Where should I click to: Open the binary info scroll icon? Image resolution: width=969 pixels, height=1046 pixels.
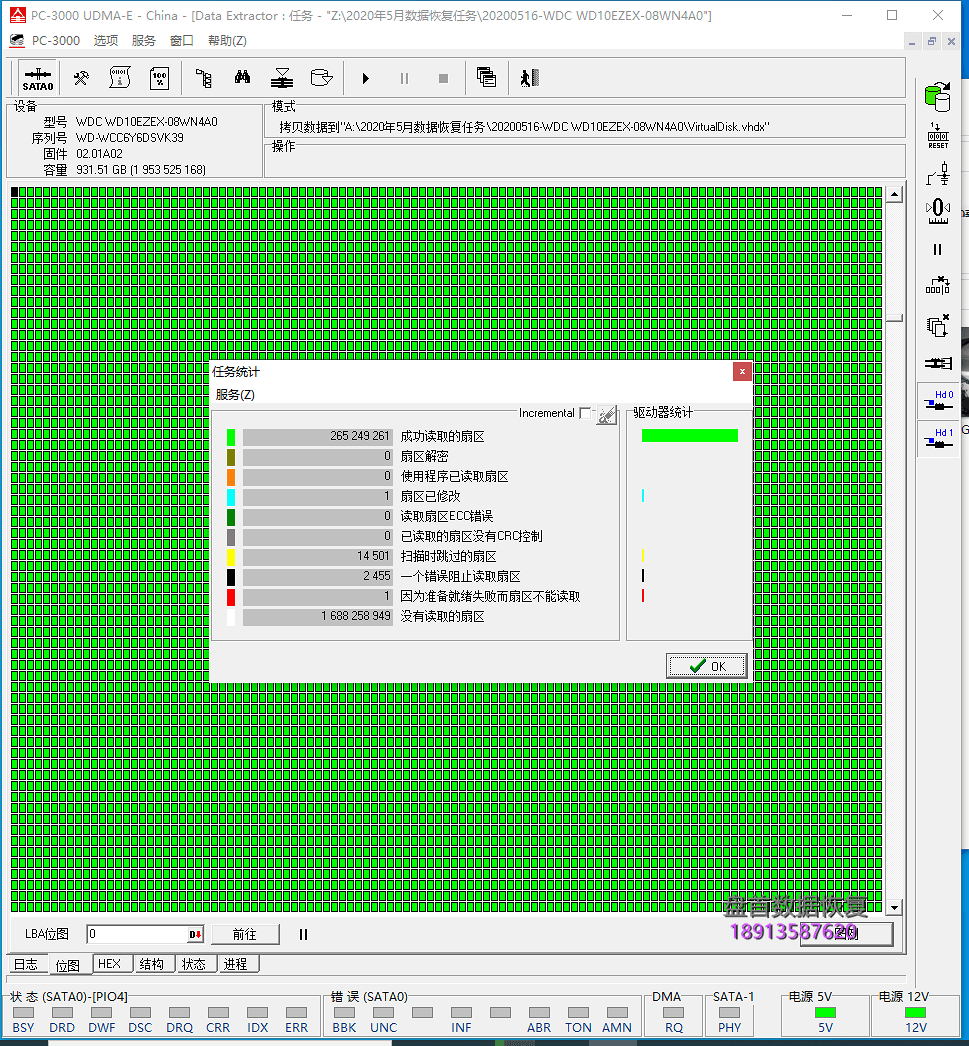(x=120, y=79)
